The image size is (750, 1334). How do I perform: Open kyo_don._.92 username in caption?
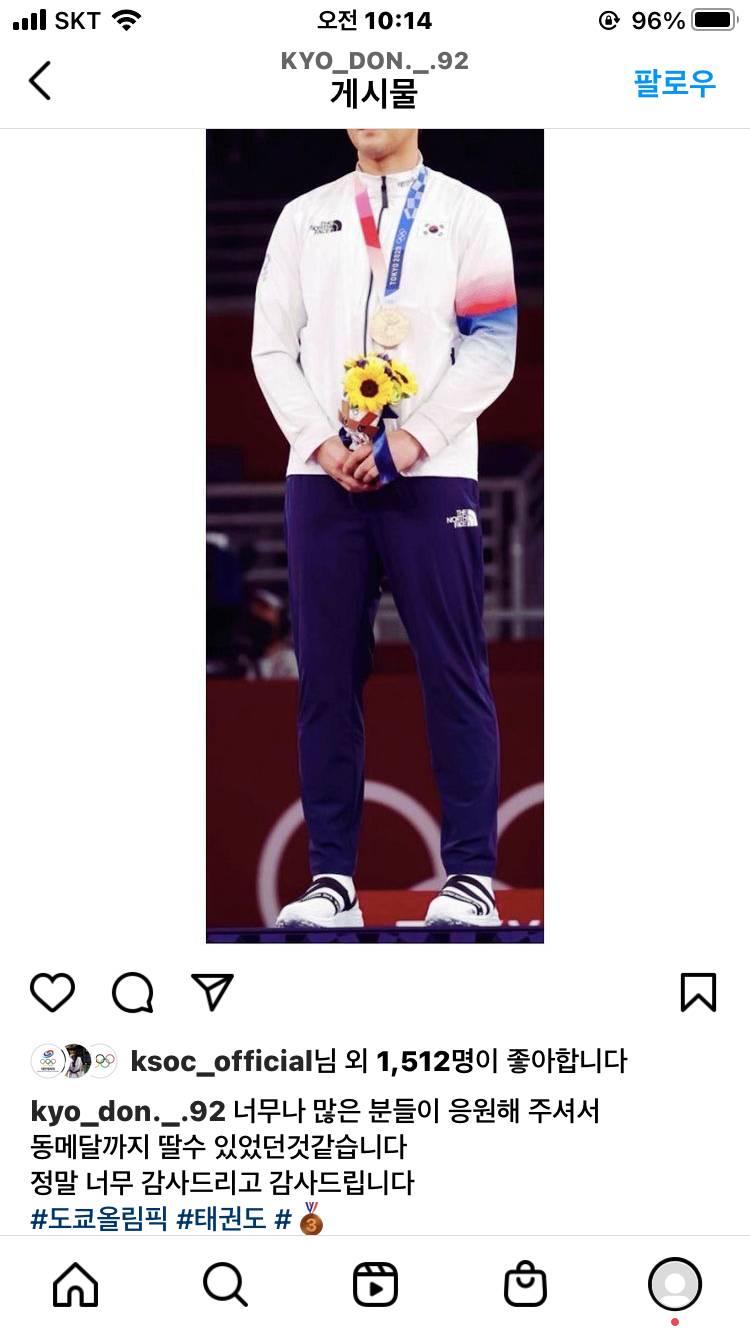tap(128, 1111)
